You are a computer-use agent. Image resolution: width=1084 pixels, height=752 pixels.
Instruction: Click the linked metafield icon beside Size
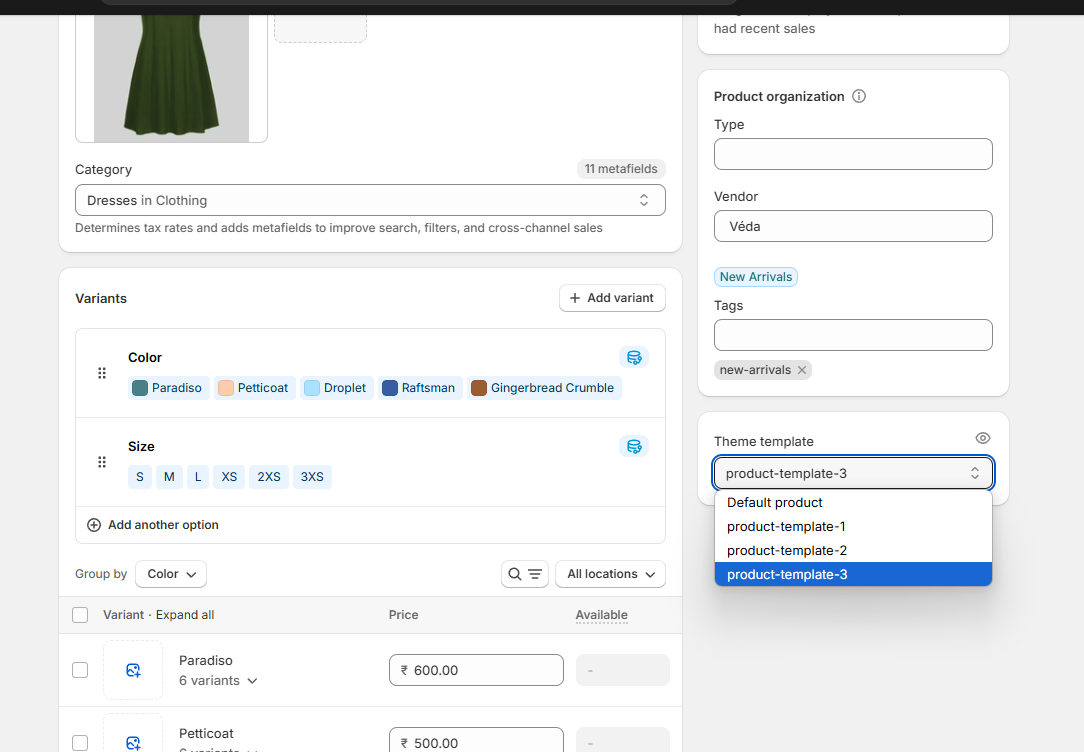[634, 446]
